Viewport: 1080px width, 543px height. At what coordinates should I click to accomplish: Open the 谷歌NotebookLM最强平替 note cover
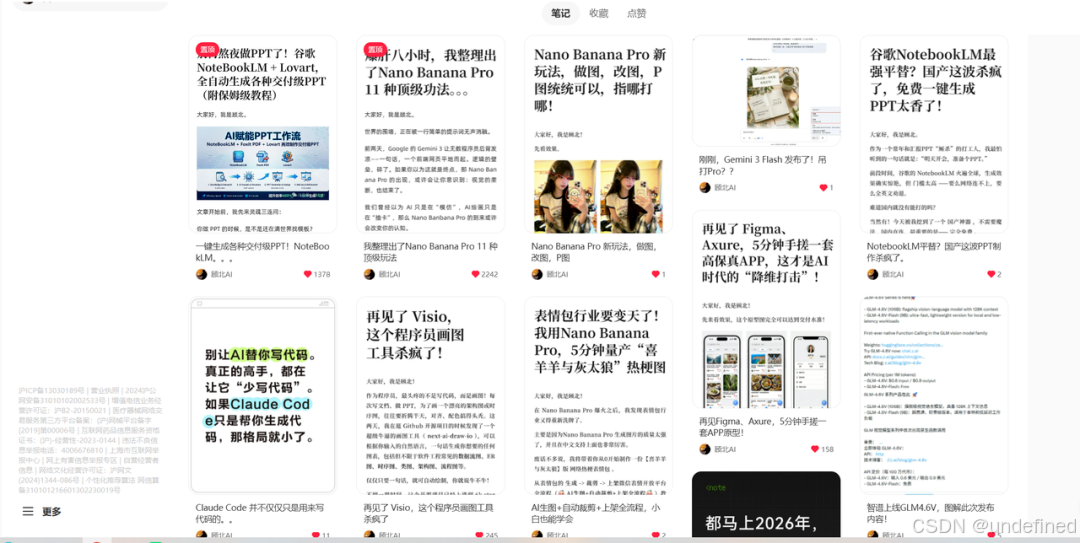tap(934, 134)
